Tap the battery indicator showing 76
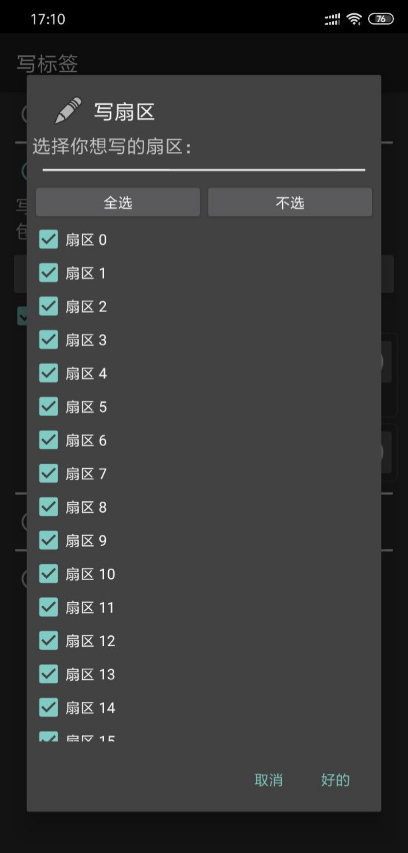Screen dimensions: 408x853 (381, 19)
